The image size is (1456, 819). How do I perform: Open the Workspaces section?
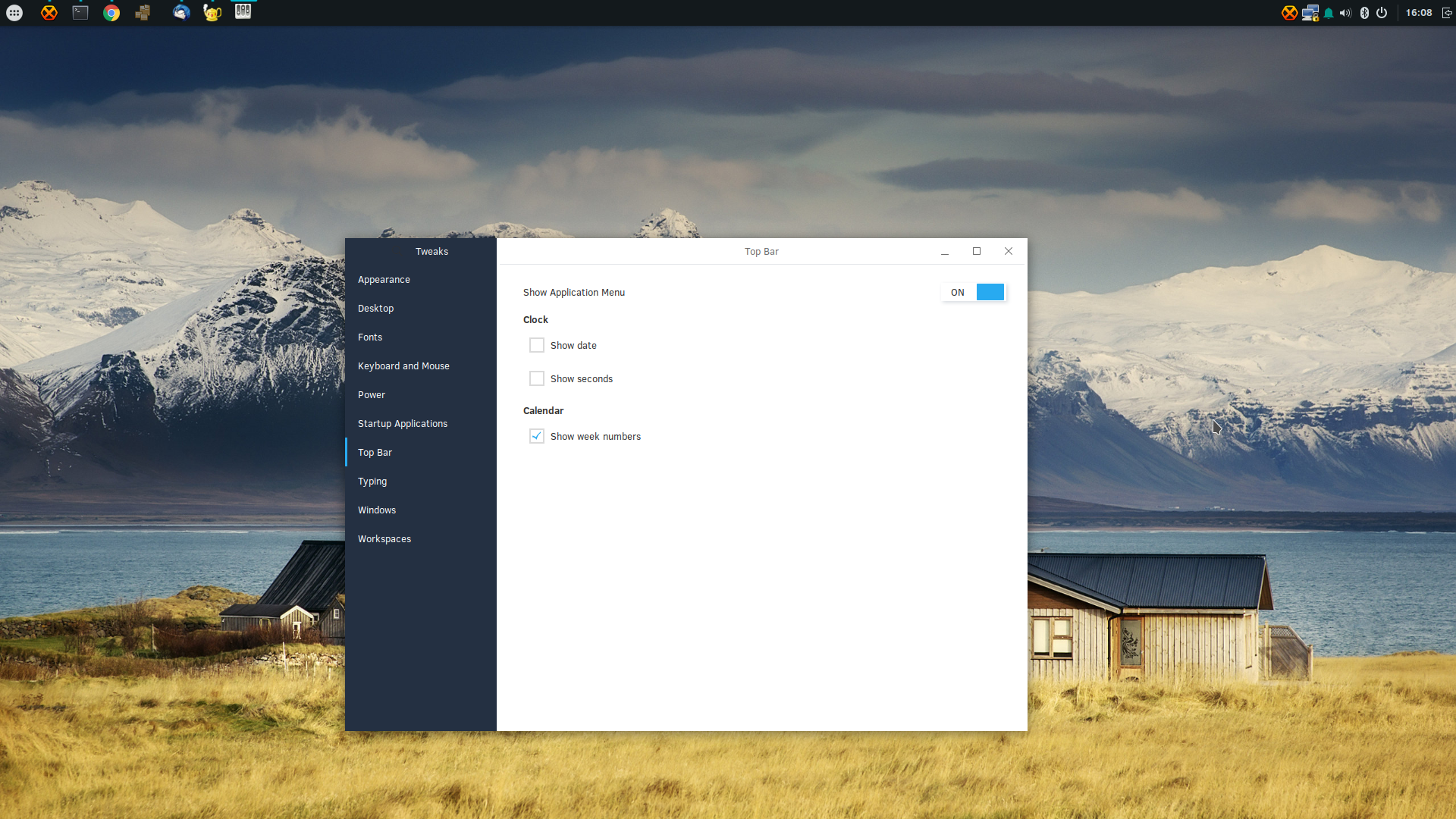click(421, 539)
